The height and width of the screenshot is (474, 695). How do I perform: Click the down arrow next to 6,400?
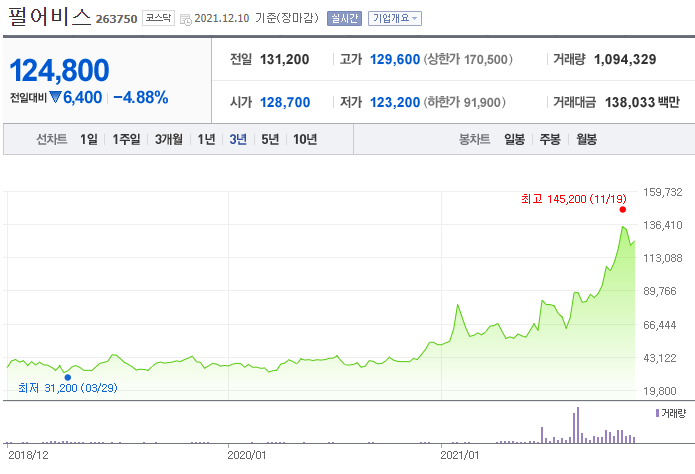click(x=55, y=97)
